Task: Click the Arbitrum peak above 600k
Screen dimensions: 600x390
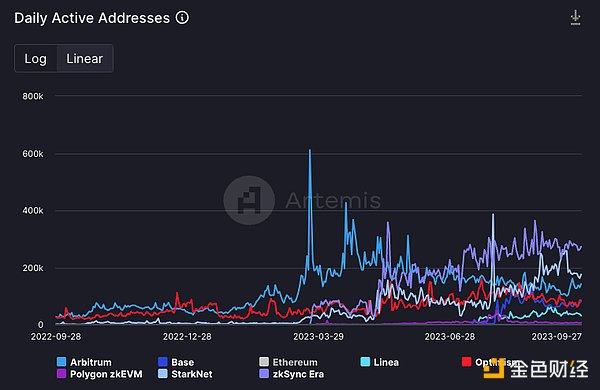Action: coord(310,150)
